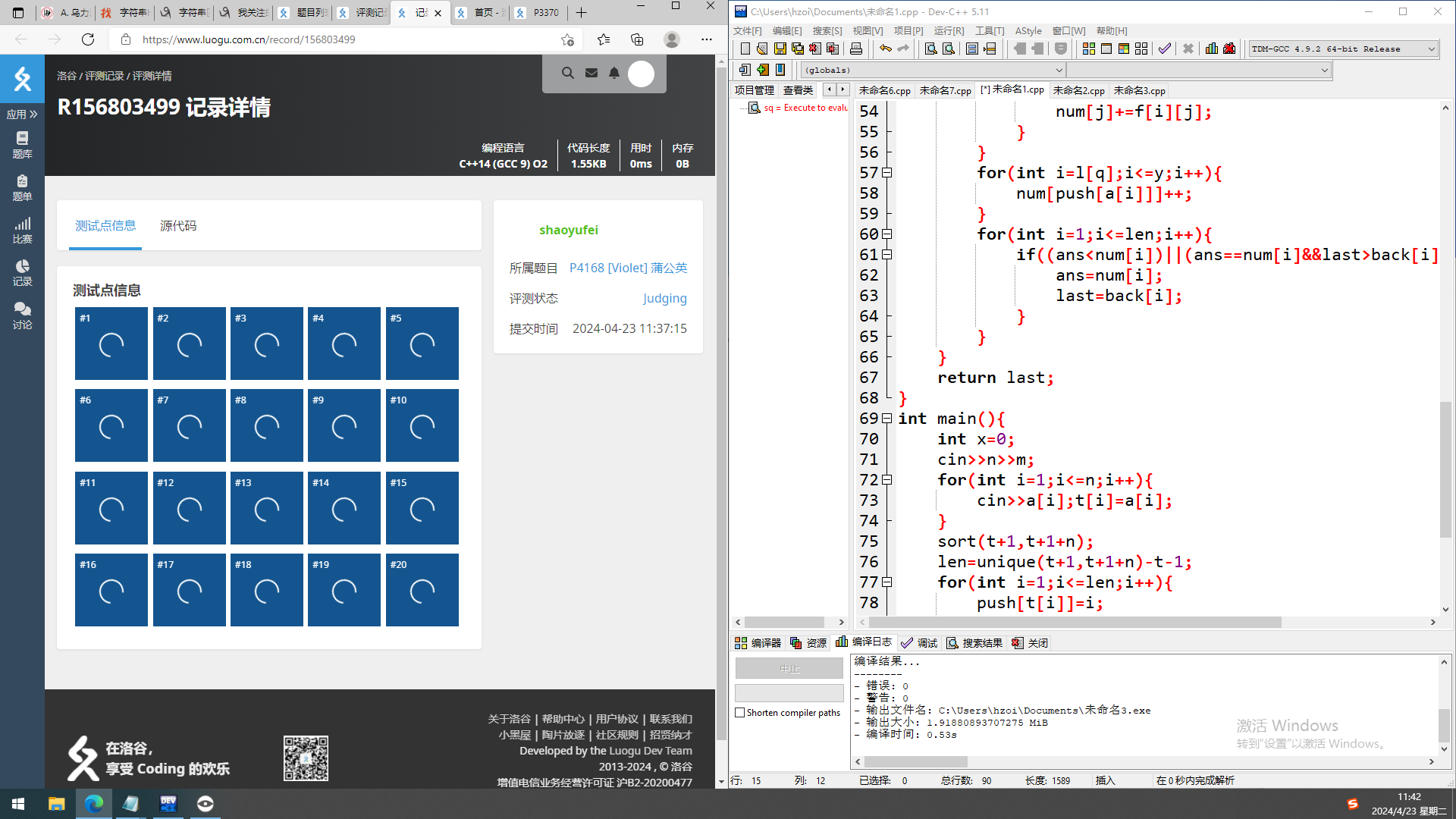Open the Luogu search magnifier icon

[x=568, y=73]
